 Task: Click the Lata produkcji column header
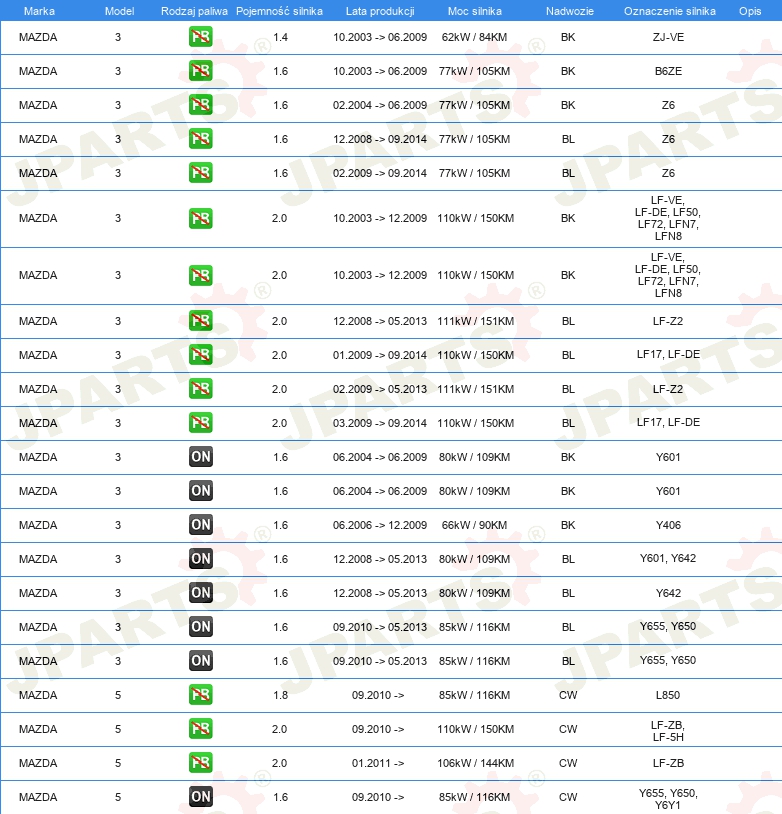[x=380, y=11]
